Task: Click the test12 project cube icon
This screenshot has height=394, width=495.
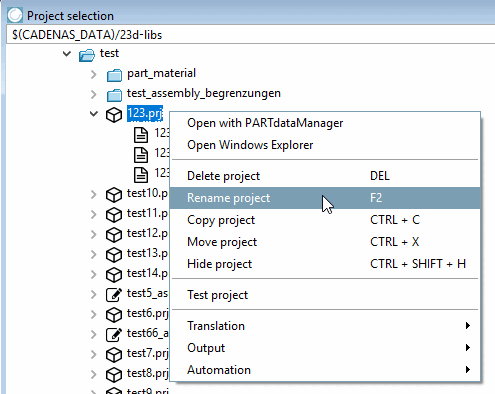Action: point(114,235)
